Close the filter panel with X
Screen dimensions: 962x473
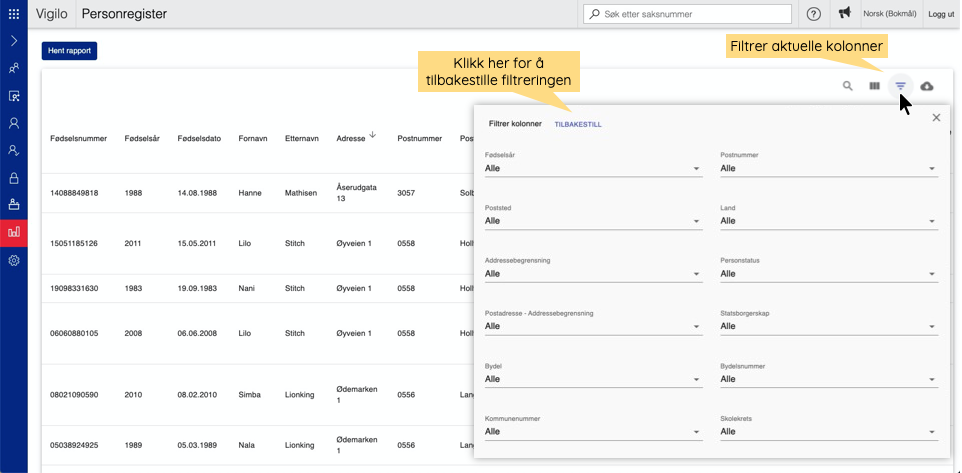[x=936, y=118]
